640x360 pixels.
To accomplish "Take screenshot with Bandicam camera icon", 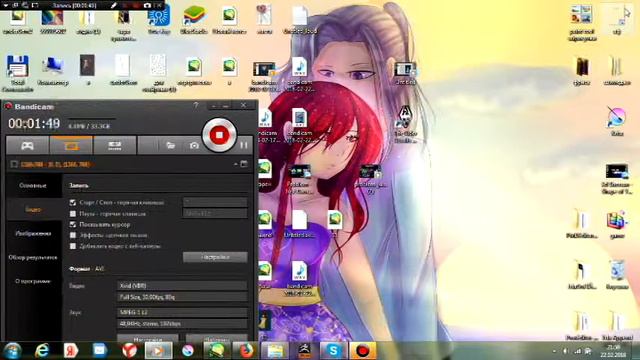I will tap(194, 145).
